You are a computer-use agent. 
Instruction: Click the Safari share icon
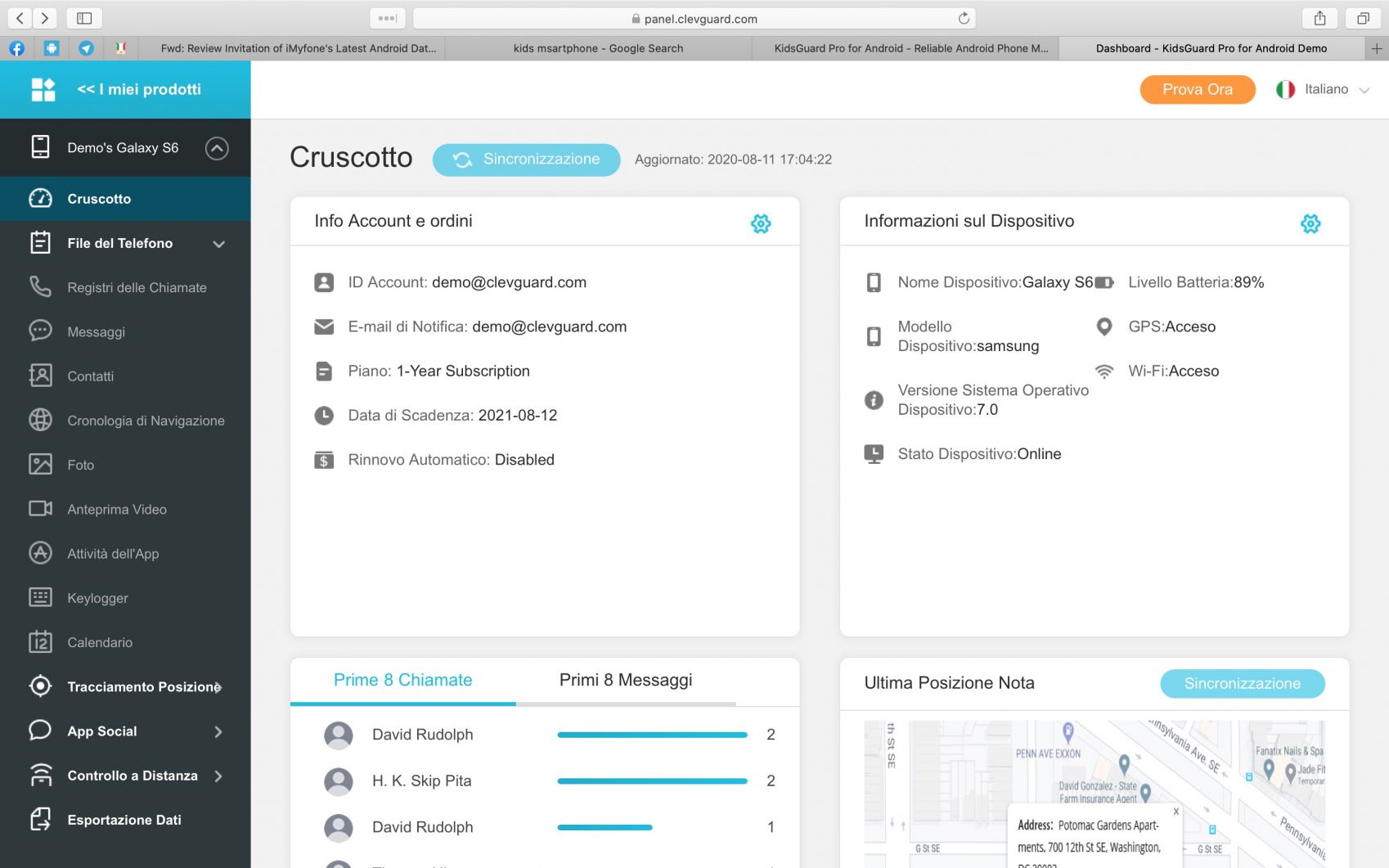1319,18
